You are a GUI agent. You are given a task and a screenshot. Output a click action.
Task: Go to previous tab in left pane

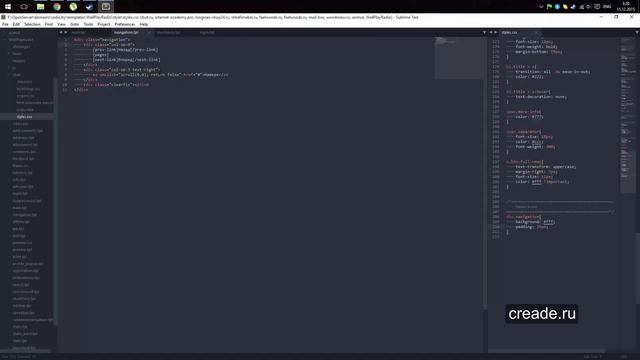pos(61,33)
